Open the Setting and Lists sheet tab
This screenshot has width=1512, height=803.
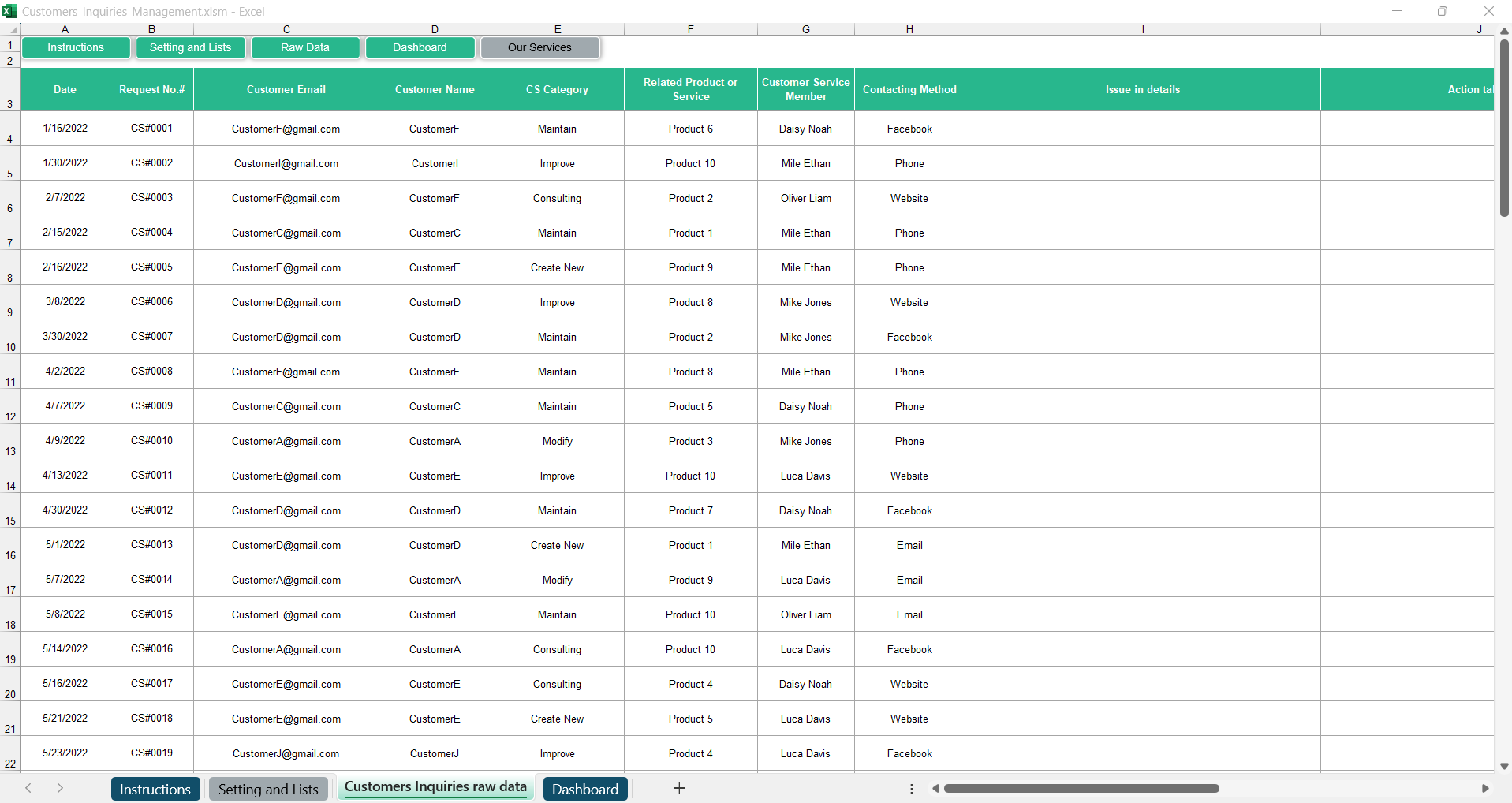[x=267, y=789]
